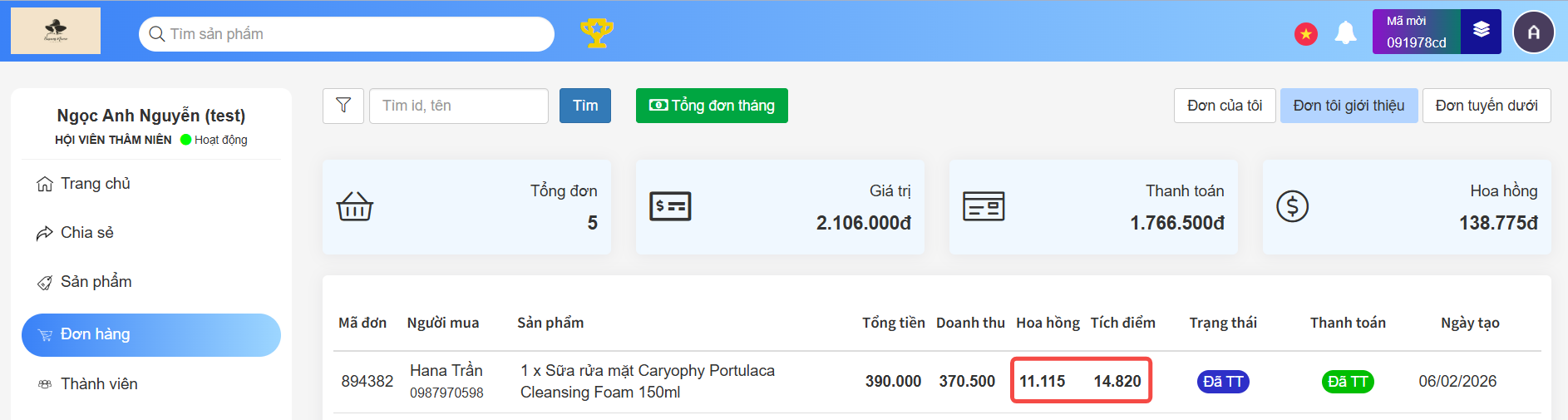This screenshot has width=1568, height=420.
Task: Open notifications bell
Action: tap(1345, 33)
